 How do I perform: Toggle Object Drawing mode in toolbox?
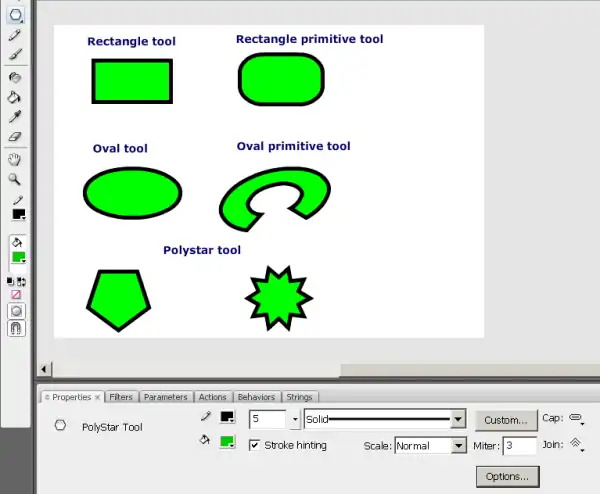(x=16, y=310)
